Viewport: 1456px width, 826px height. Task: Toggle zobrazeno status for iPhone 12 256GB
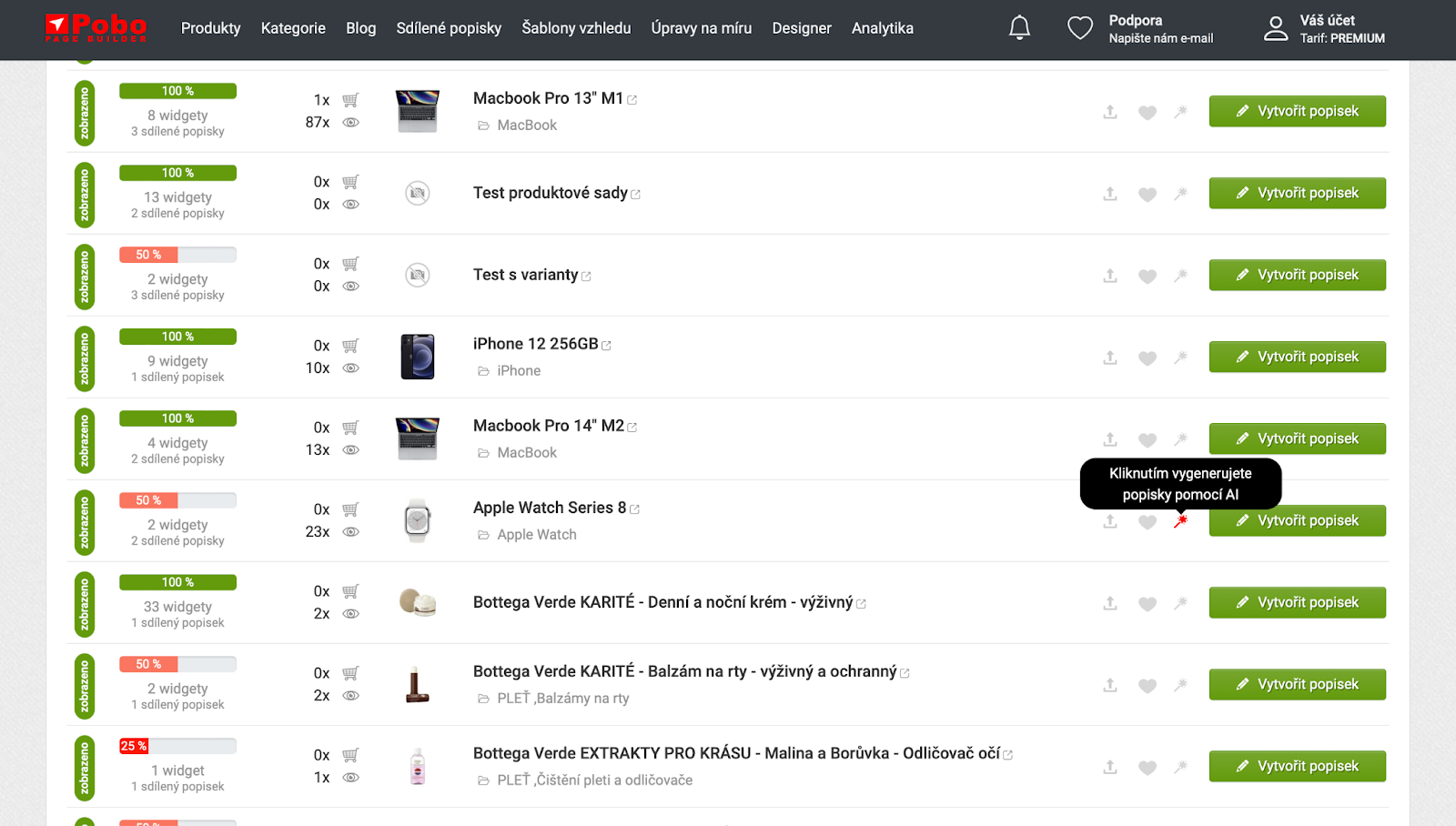[x=85, y=358]
